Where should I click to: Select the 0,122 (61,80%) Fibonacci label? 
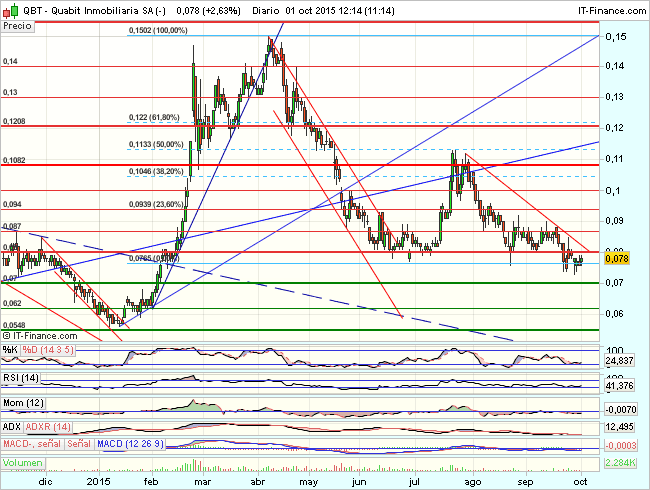(x=154, y=118)
